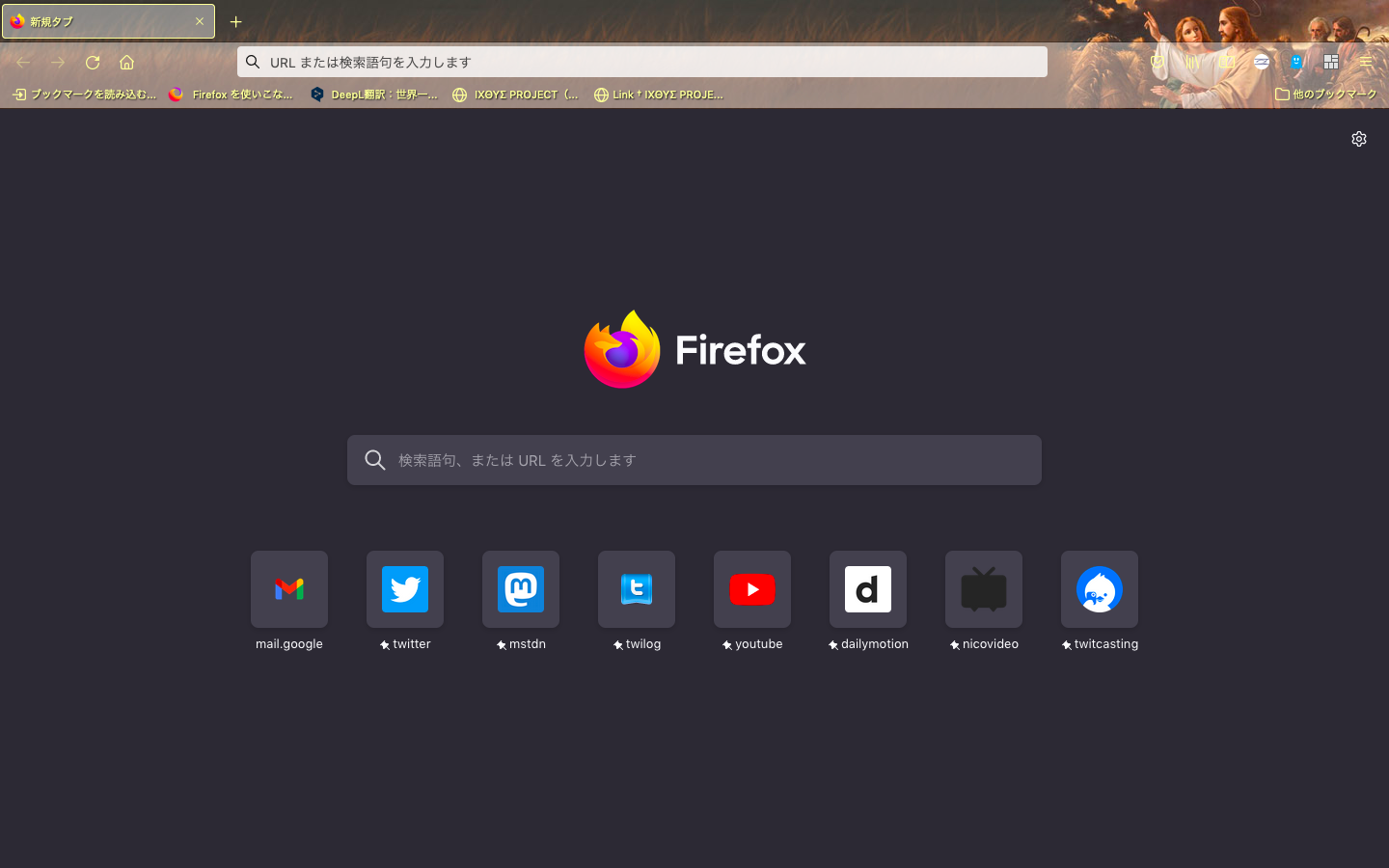Click the central Firefox search box
This screenshot has height=868, width=1389.
[x=694, y=460]
